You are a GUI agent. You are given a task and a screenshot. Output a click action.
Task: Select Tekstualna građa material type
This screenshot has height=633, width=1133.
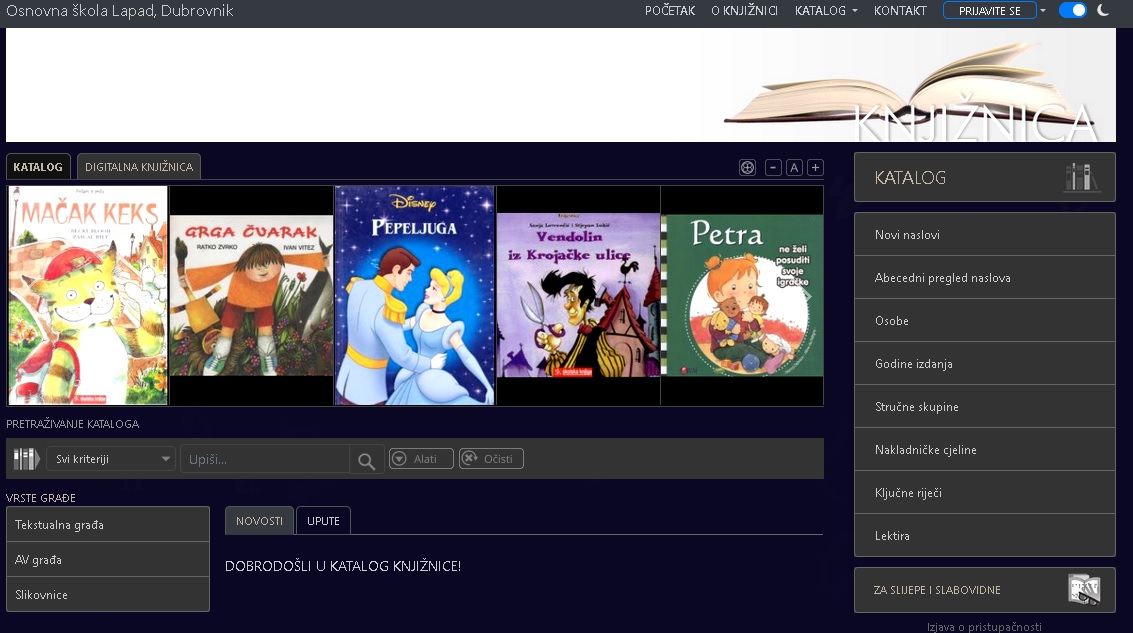(108, 525)
